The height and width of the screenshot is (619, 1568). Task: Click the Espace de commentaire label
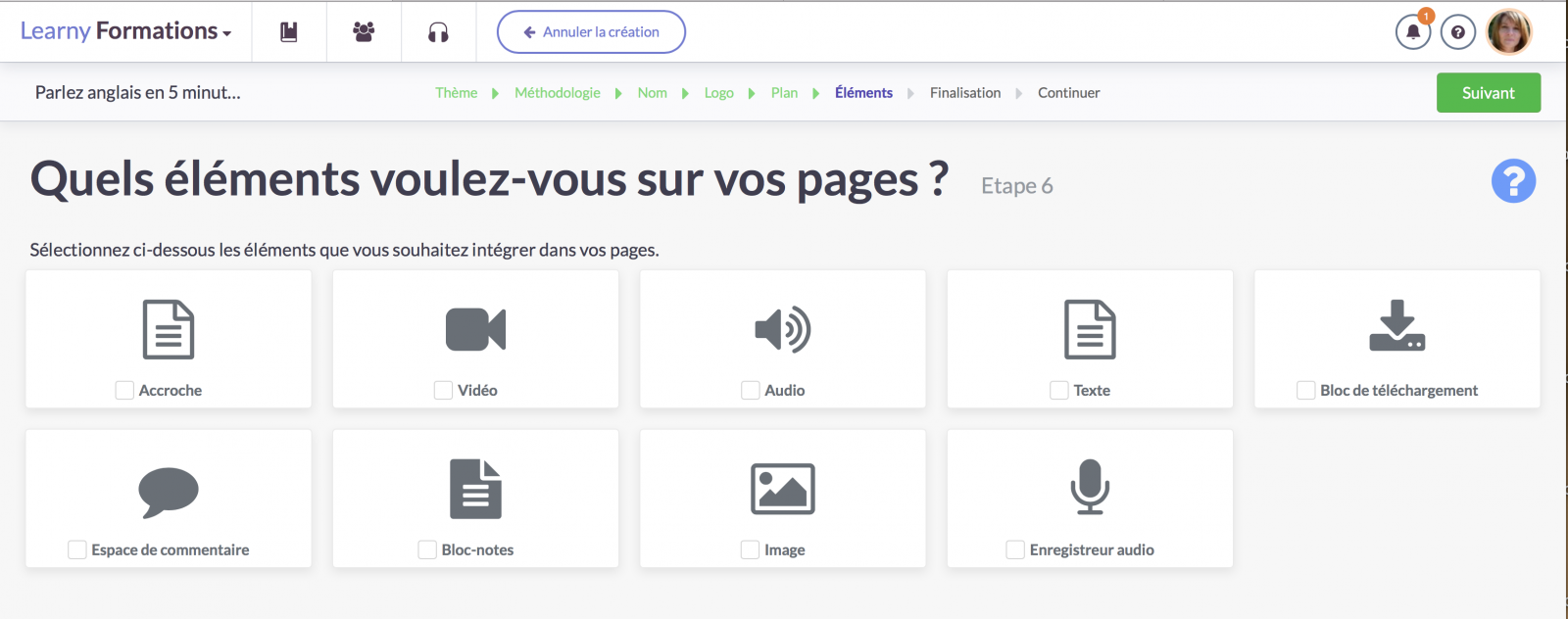[171, 549]
